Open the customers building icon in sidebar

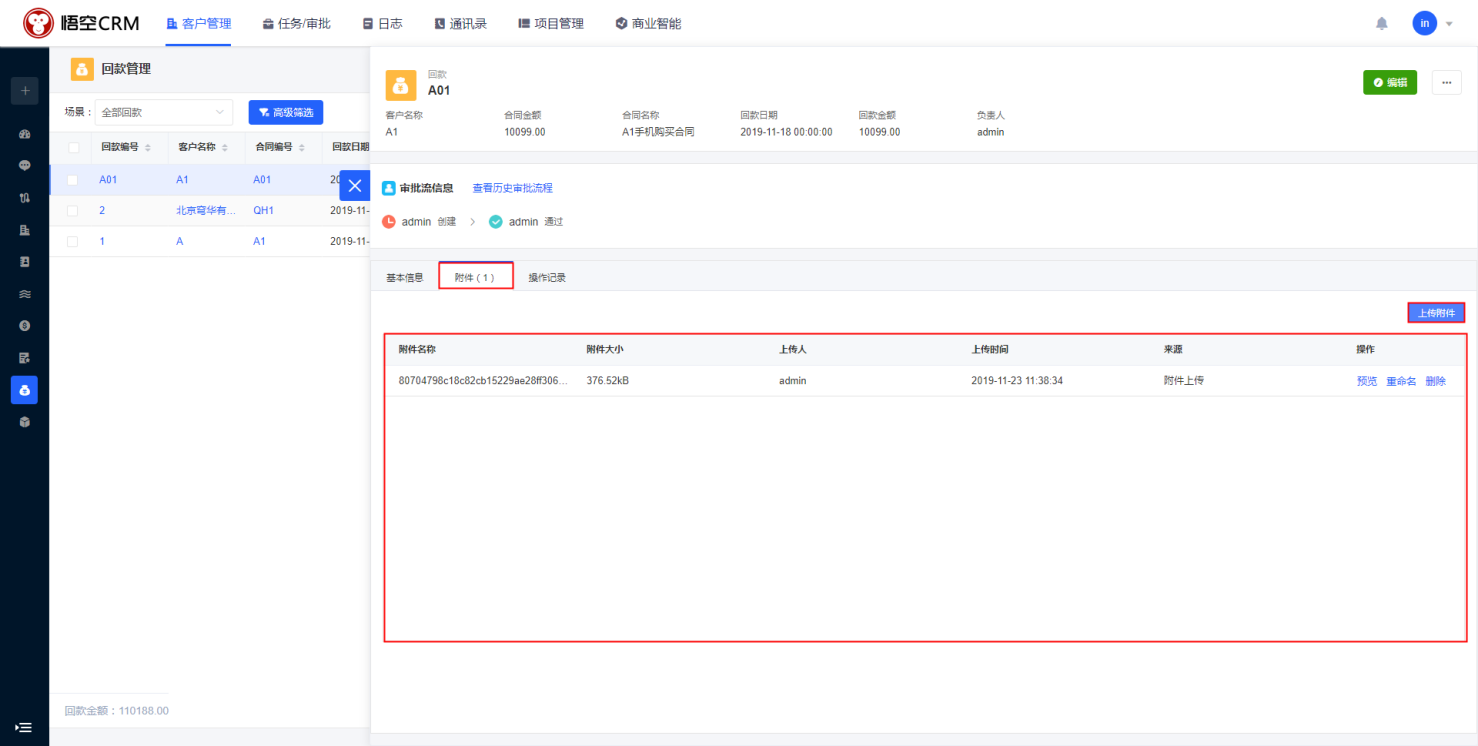click(x=24, y=230)
